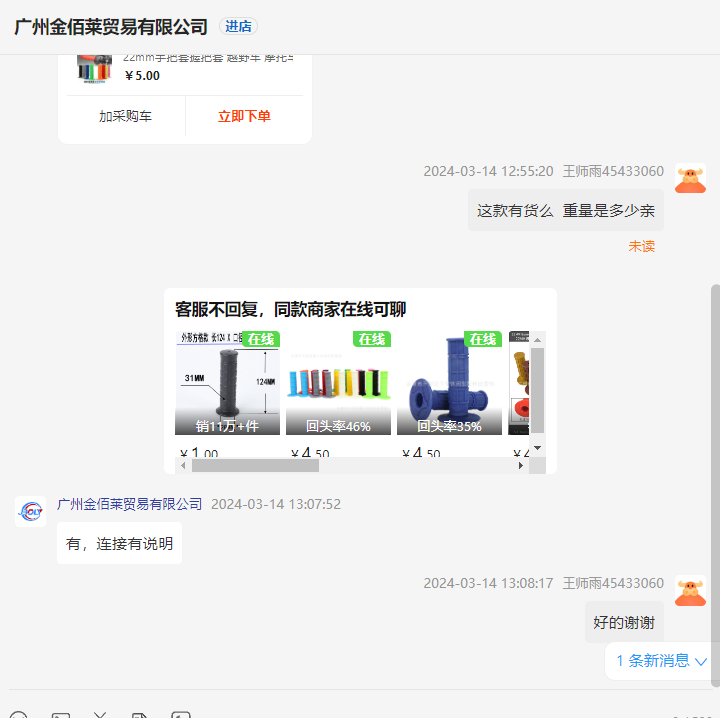The width and height of the screenshot is (720, 718).
Task: Click the recommendations panel scroll-up arrow
Action: pos(537,340)
